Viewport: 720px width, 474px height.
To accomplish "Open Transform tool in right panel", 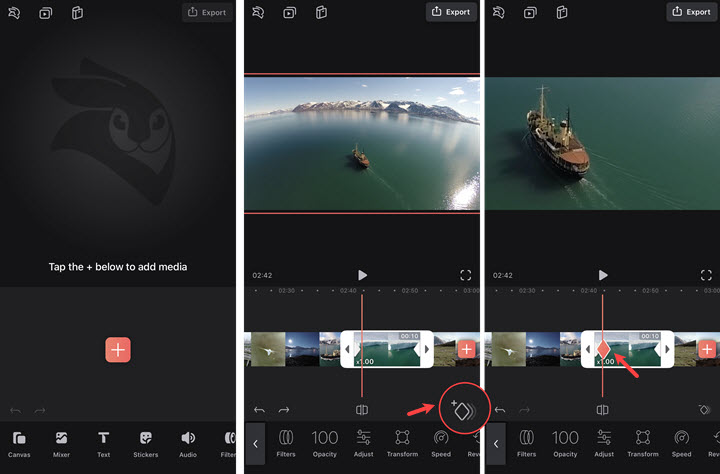I will point(643,444).
